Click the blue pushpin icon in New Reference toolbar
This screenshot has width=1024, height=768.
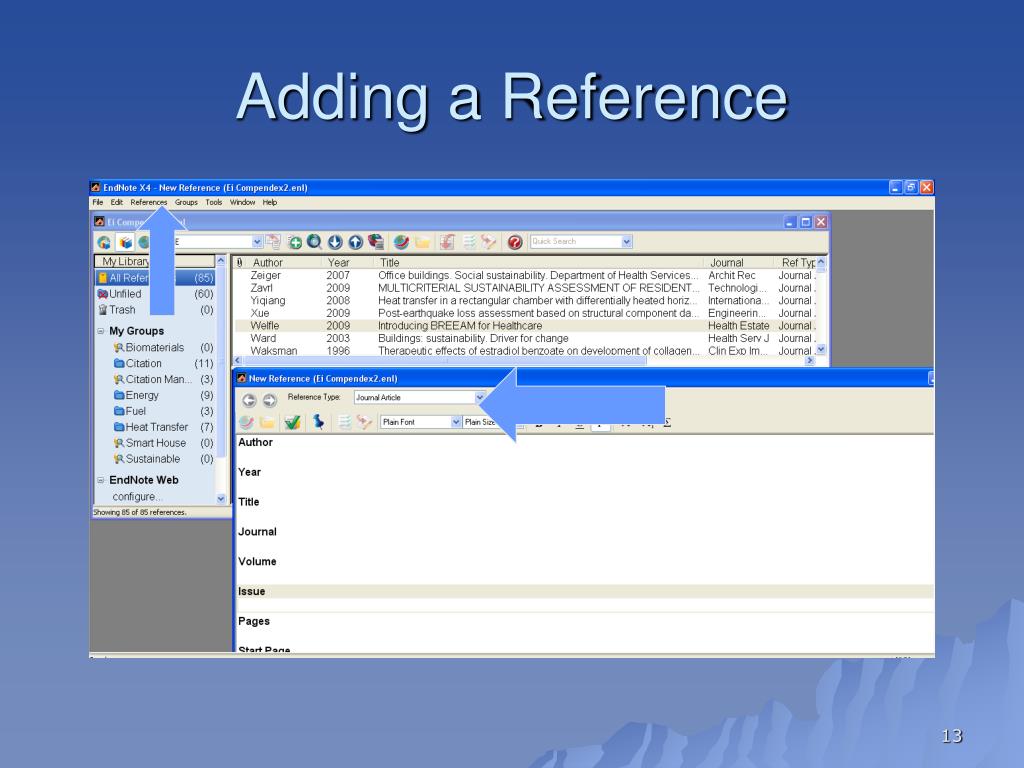(x=319, y=422)
